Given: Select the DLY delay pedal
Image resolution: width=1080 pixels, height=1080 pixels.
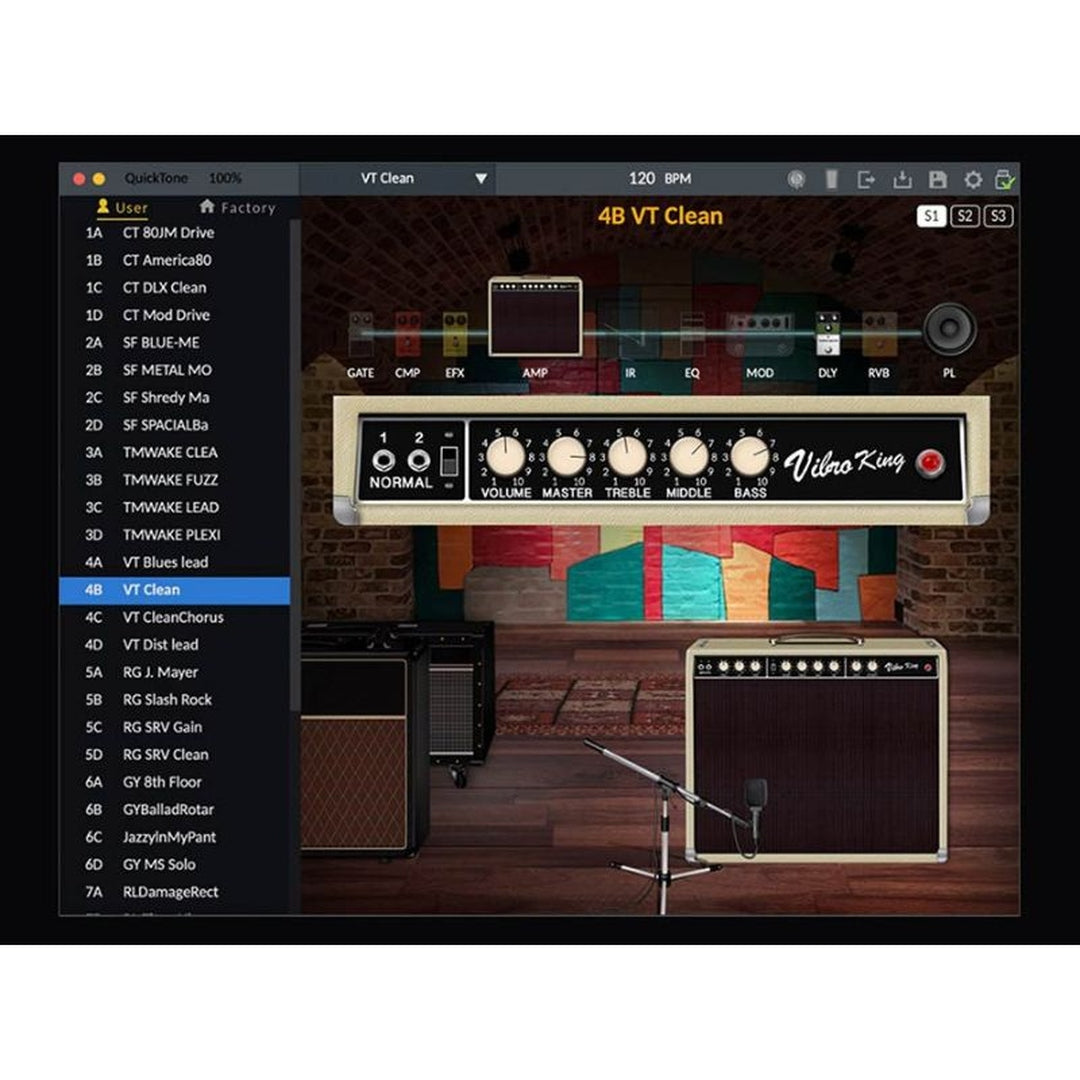Looking at the screenshot, I should [827, 335].
